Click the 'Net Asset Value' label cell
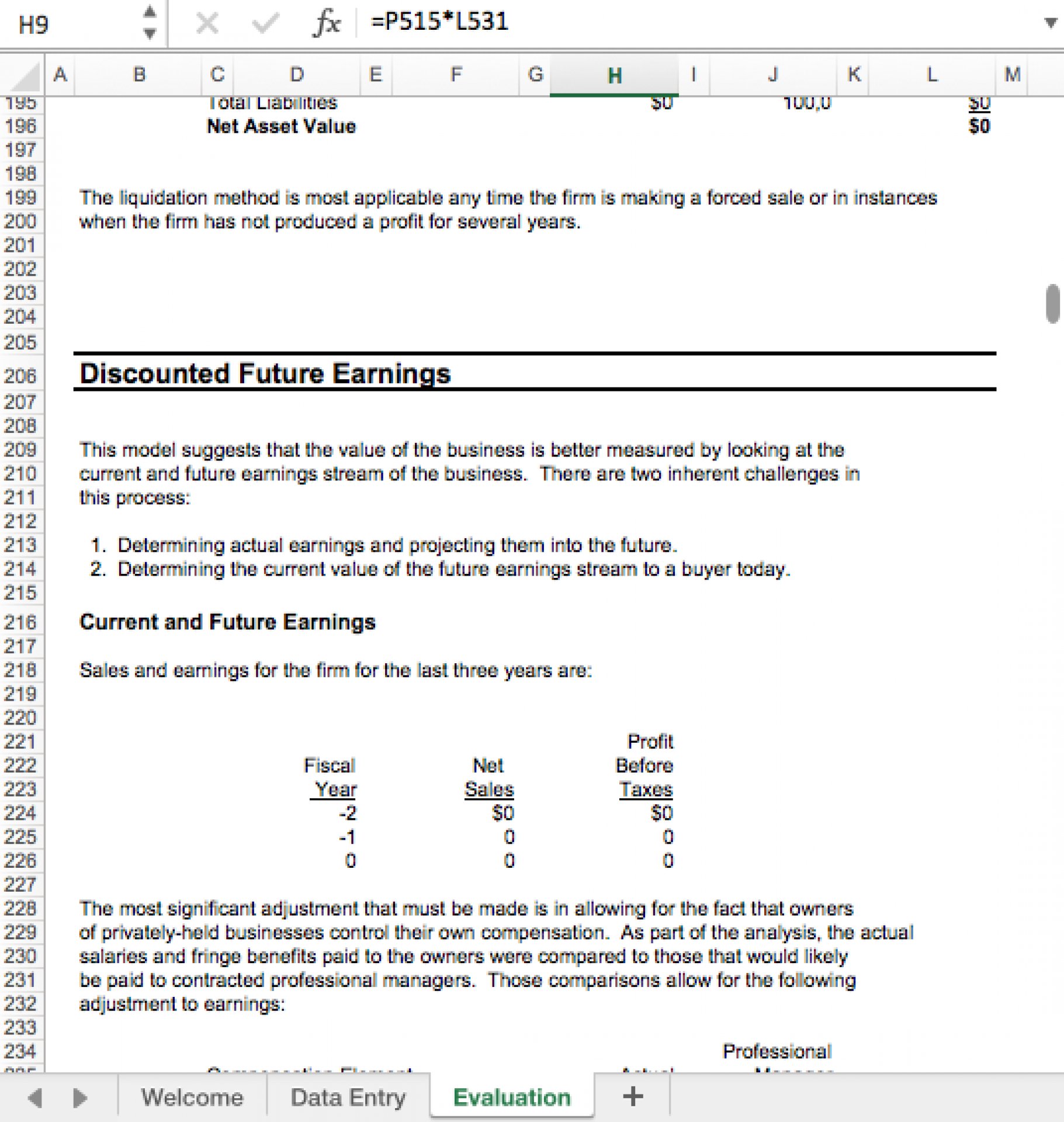 coord(281,126)
